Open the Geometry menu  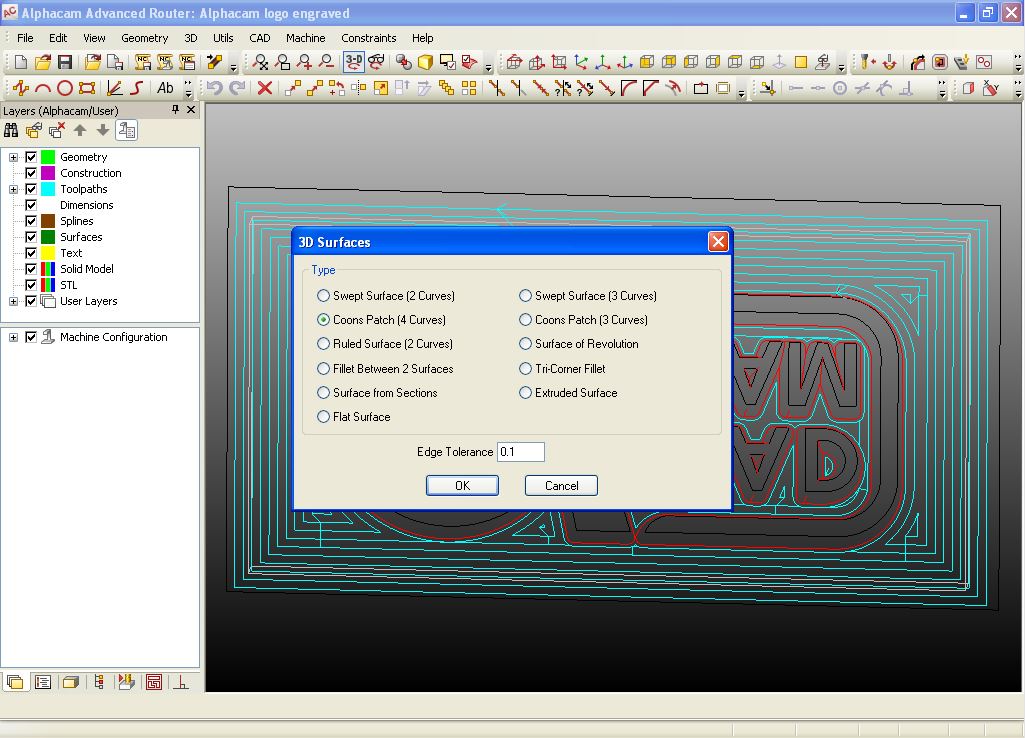click(x=144, y=38)
